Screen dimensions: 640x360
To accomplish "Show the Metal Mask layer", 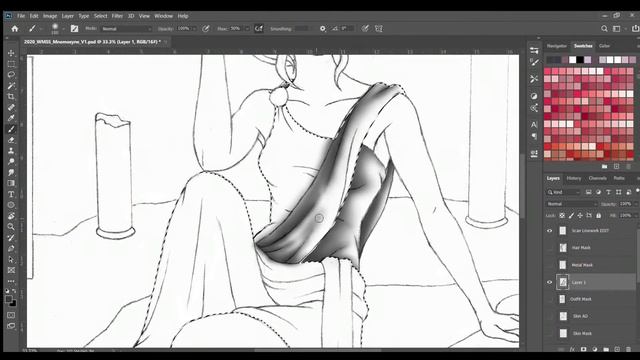I will (549, 265).
